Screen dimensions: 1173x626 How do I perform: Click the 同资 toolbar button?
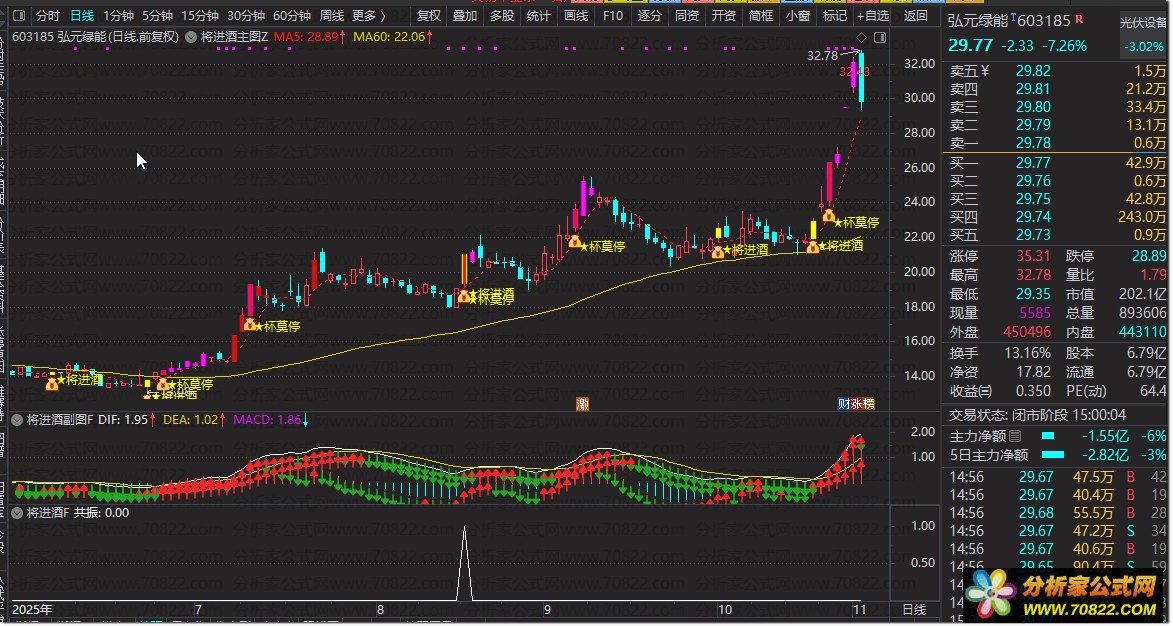[687, 15]
